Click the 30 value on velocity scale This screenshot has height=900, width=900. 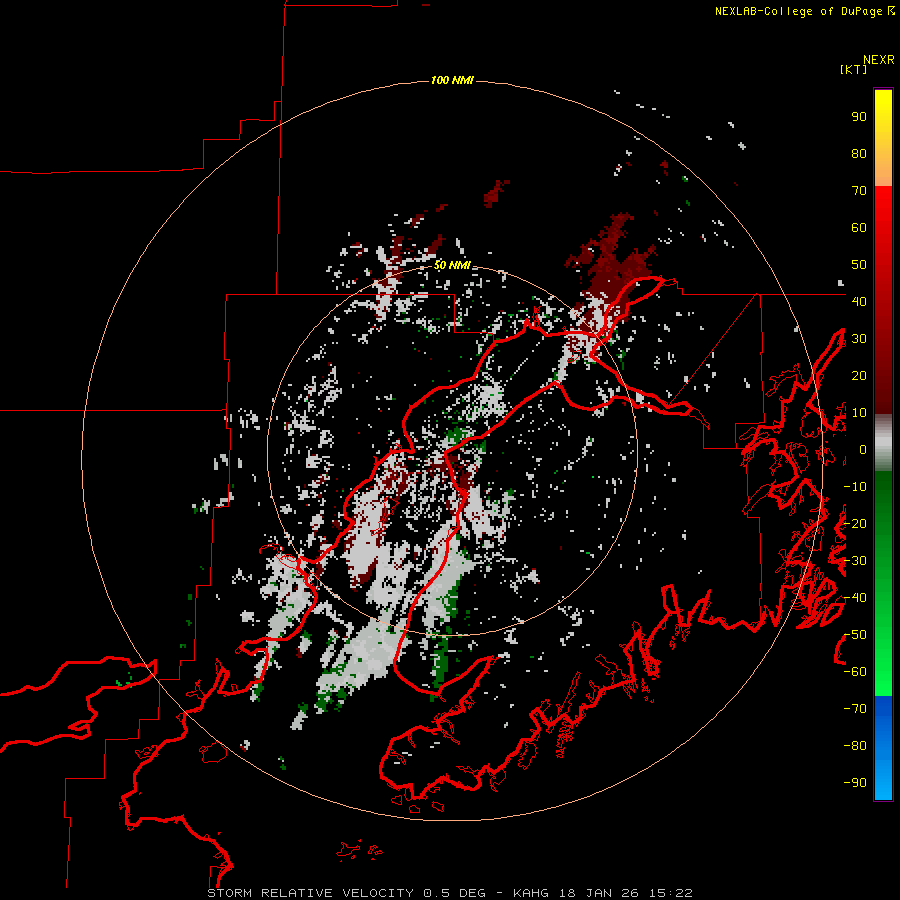pos(859,339)
